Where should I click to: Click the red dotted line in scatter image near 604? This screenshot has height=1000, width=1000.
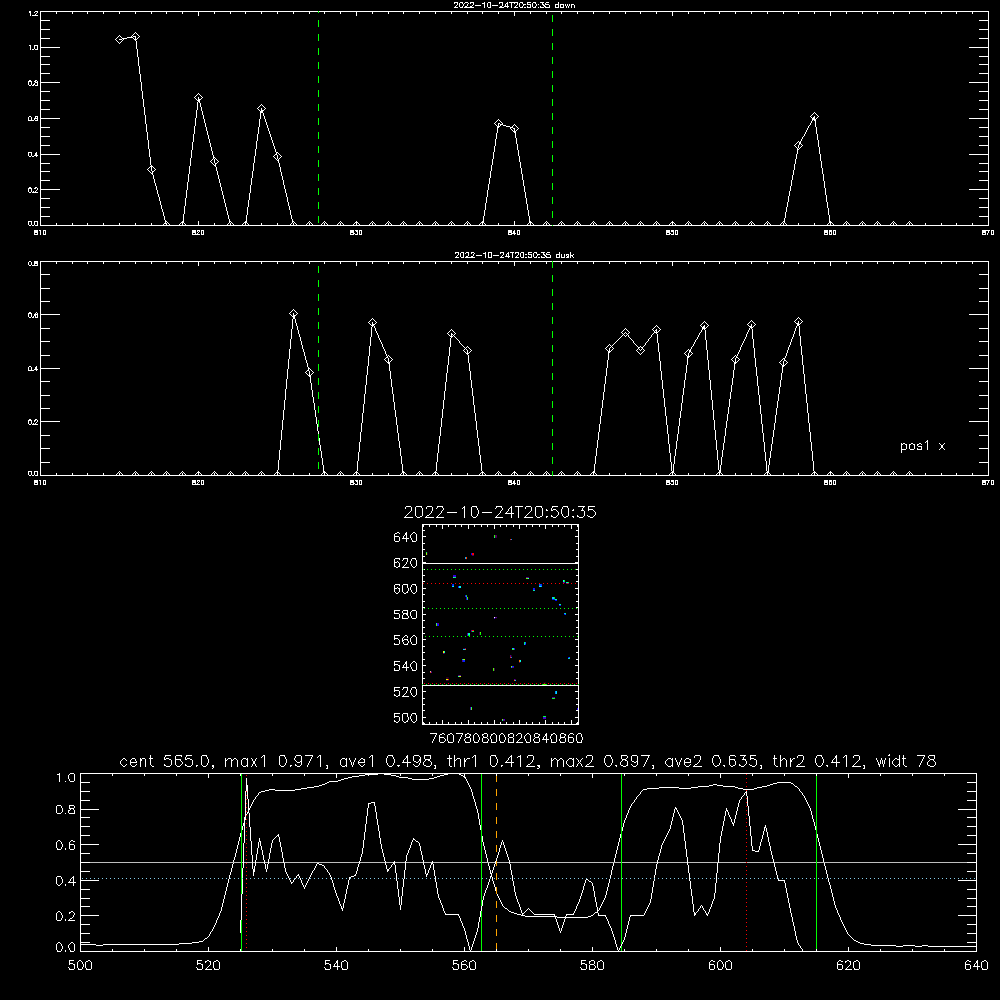[x=500, y=584]
